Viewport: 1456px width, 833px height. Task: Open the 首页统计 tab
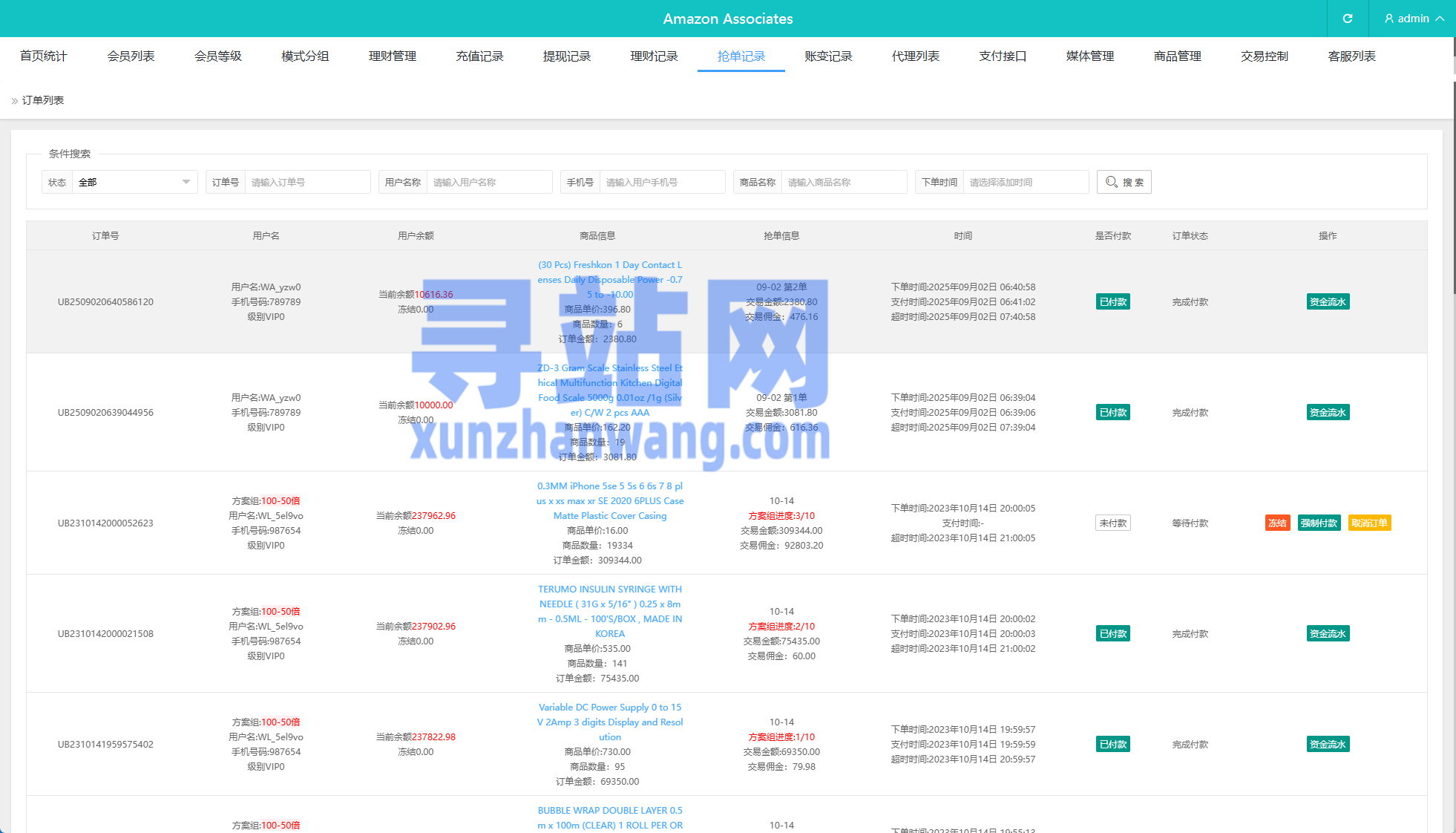[x=44, y=56]
